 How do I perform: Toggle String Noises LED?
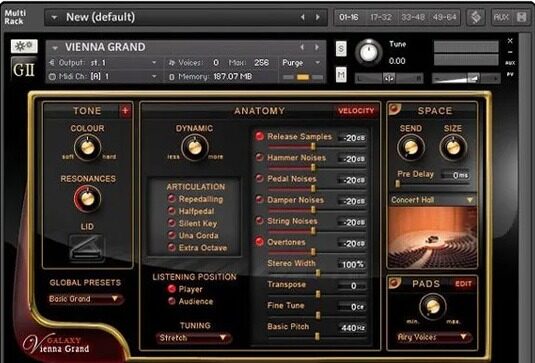[x=260, y=221]
